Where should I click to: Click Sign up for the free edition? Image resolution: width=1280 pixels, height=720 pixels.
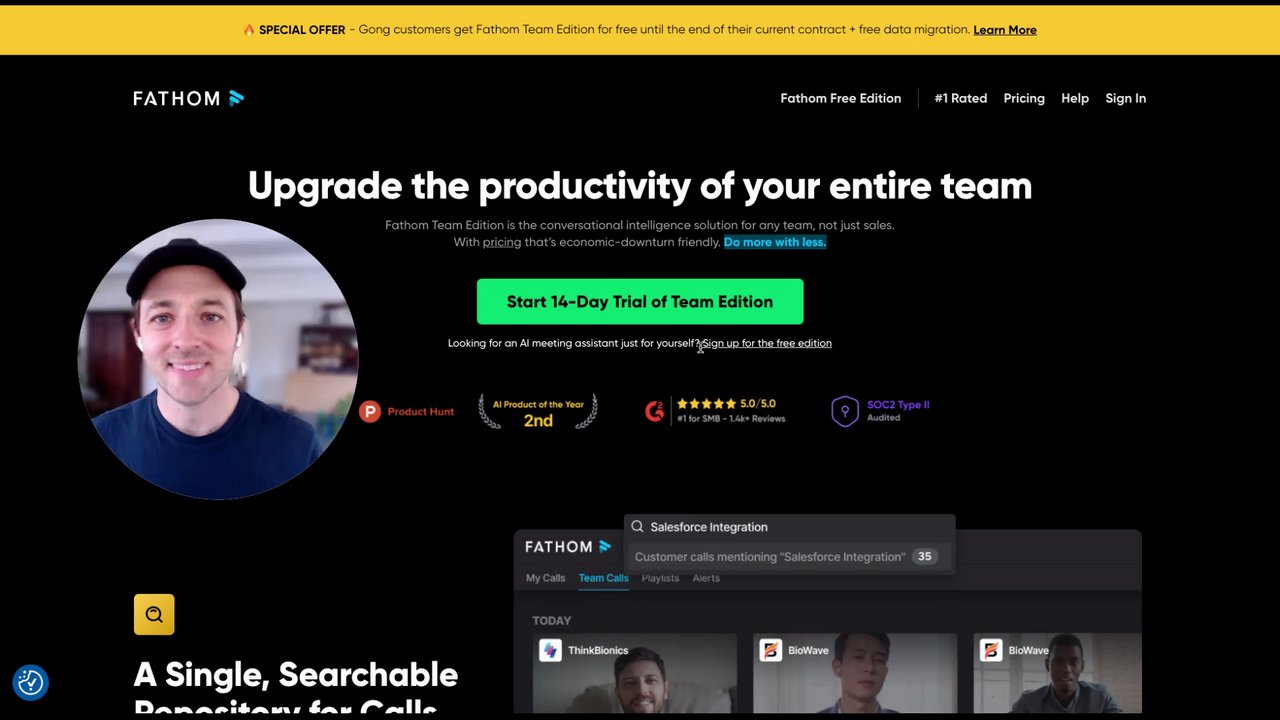click(x=767, y=343)
